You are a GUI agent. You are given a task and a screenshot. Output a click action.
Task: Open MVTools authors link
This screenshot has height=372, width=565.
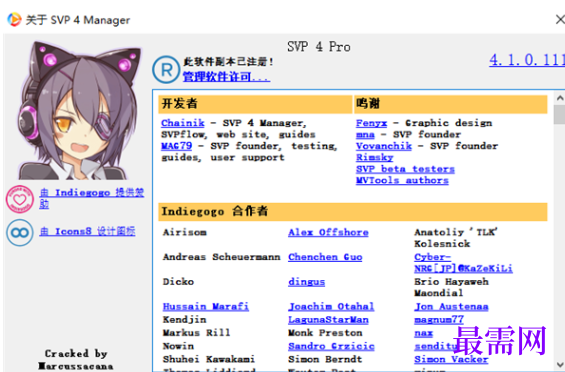pos(402,180)
